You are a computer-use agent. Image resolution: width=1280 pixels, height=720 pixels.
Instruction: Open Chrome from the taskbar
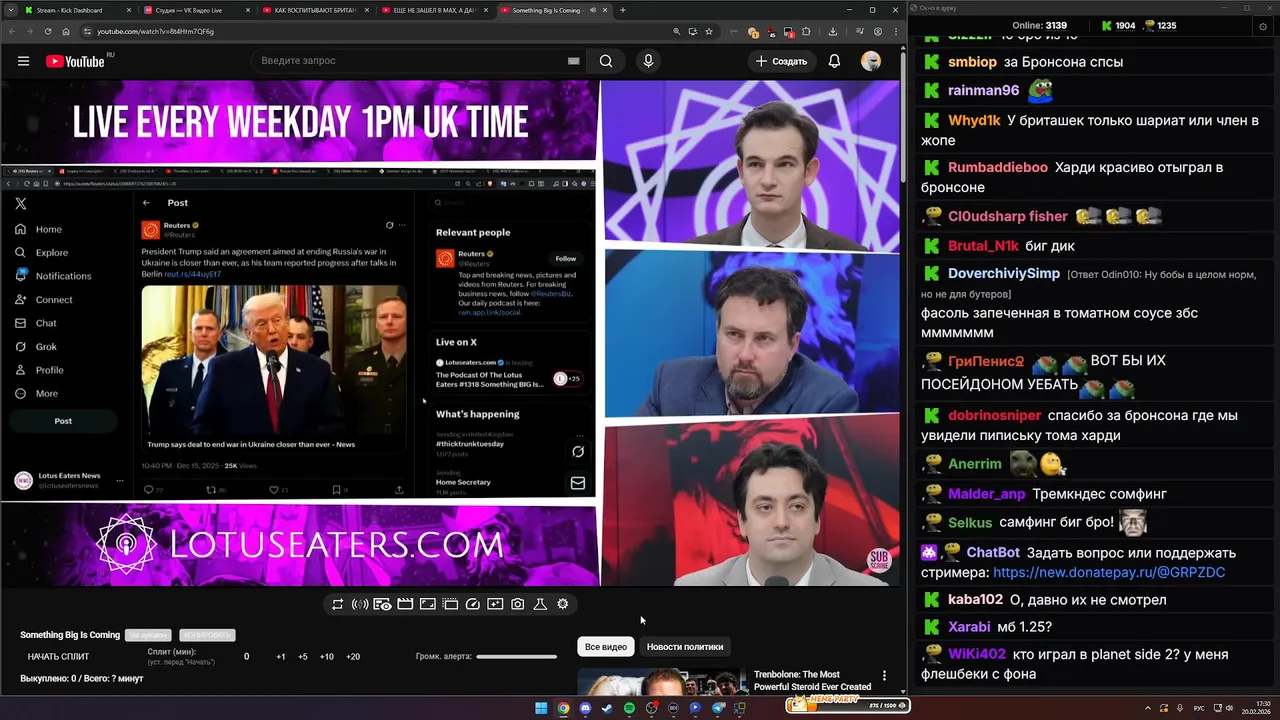point(563,708)
